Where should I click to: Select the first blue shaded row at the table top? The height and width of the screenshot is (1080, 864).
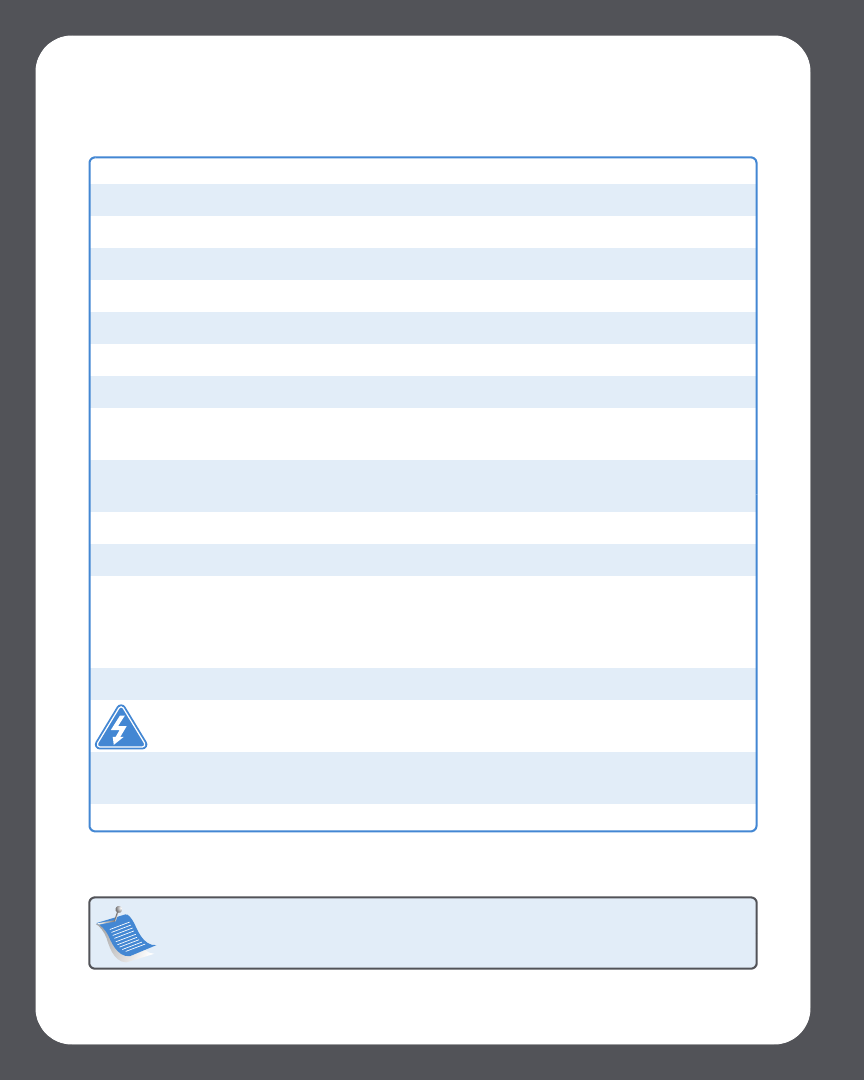423,200
